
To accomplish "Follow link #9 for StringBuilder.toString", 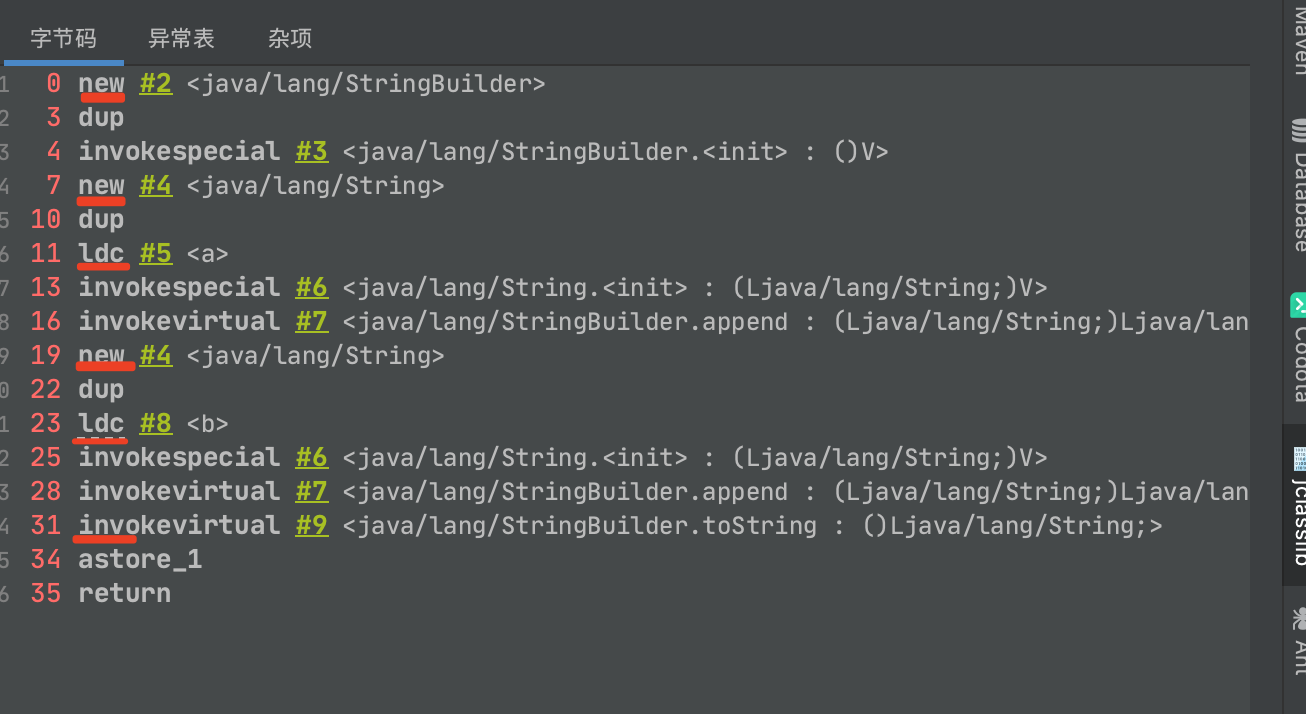I will click(x=312, y=526).
